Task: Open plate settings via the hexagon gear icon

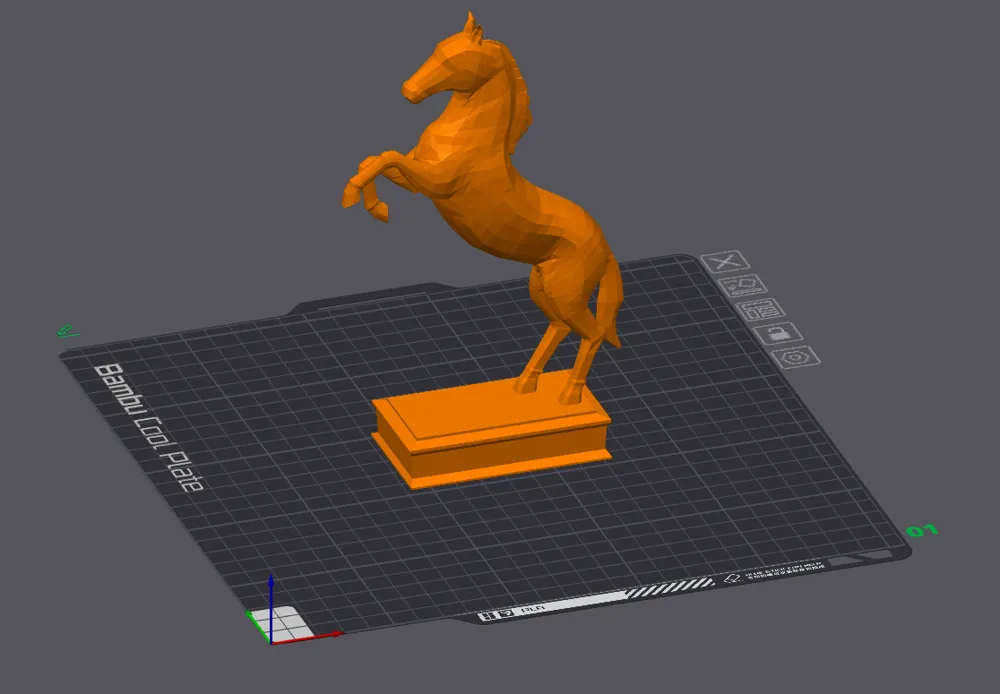Action: [x=795, y=357]
